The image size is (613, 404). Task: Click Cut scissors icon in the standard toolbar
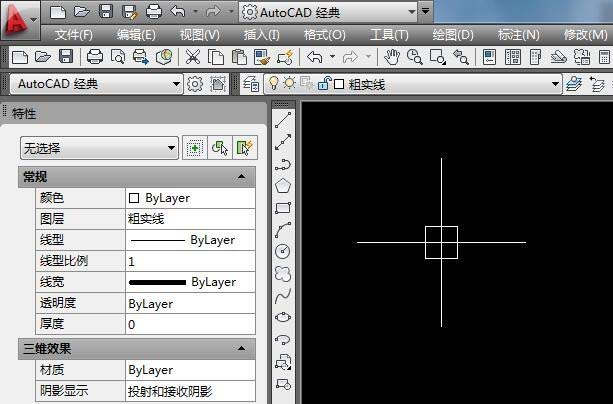click(x=192, y=57)
